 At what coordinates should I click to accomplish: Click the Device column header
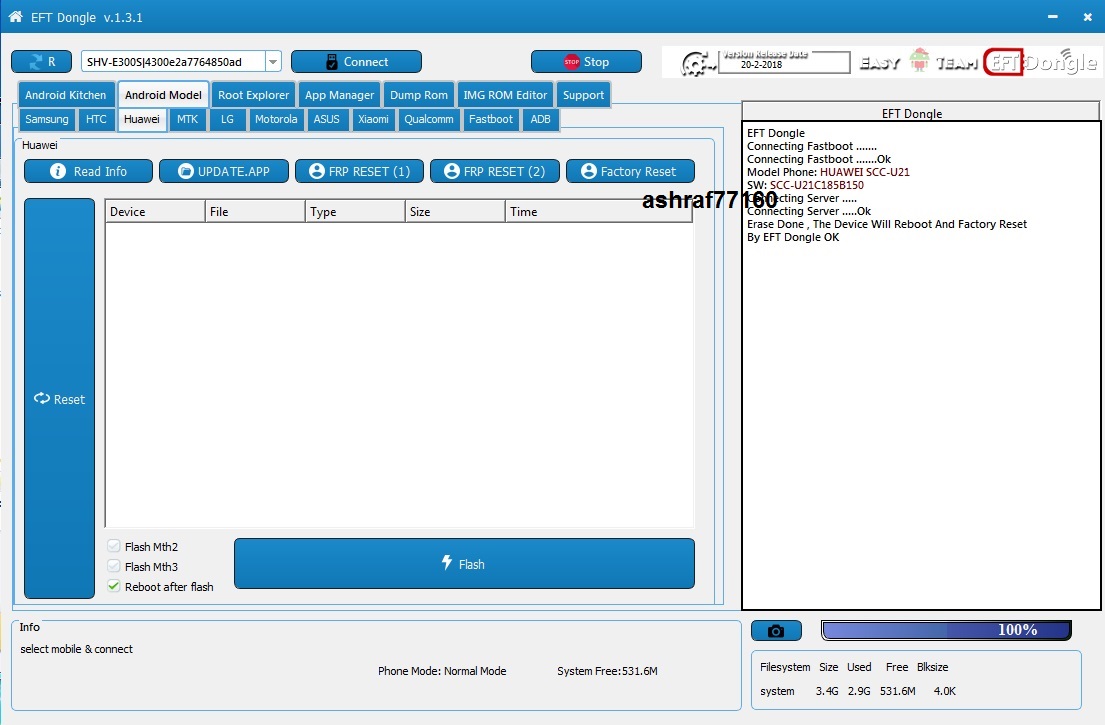coord(155,211)
